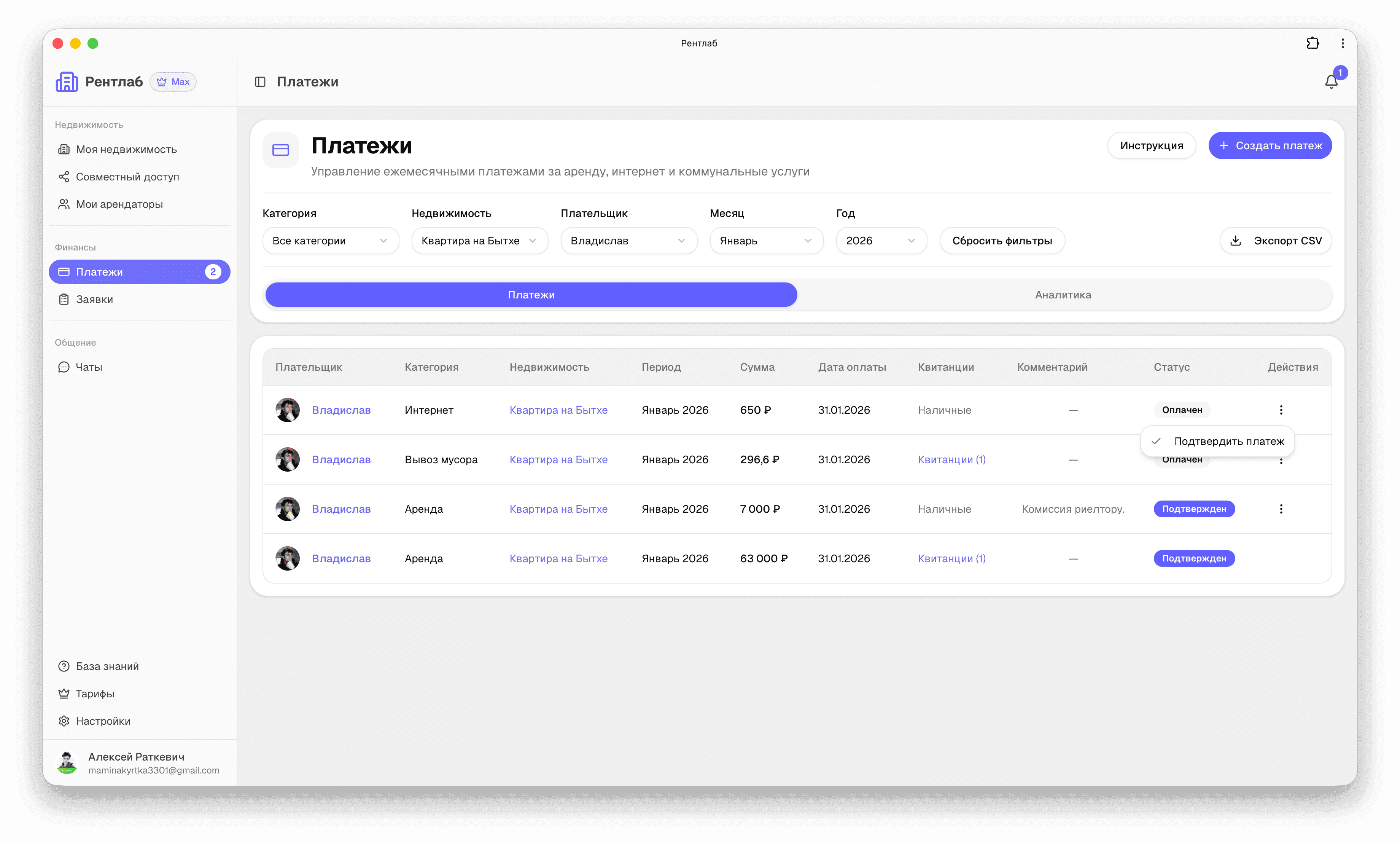Open Заявки in the sidebar

(94, 299)
